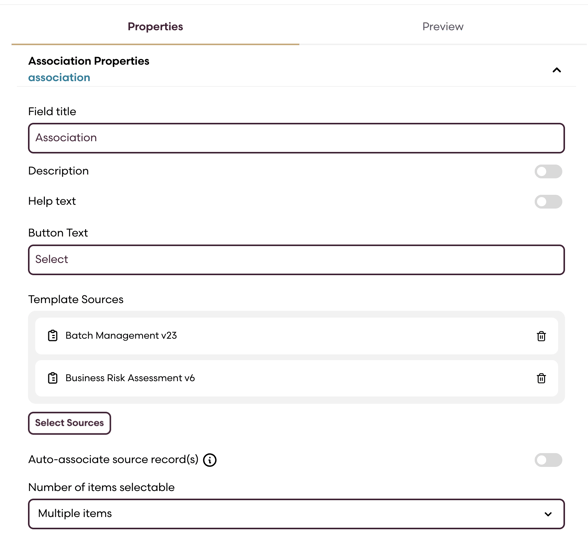Click the clipboard icon for Business Risk Assessment v6
Screen dimensions: 588x535
tap(52, 378)
